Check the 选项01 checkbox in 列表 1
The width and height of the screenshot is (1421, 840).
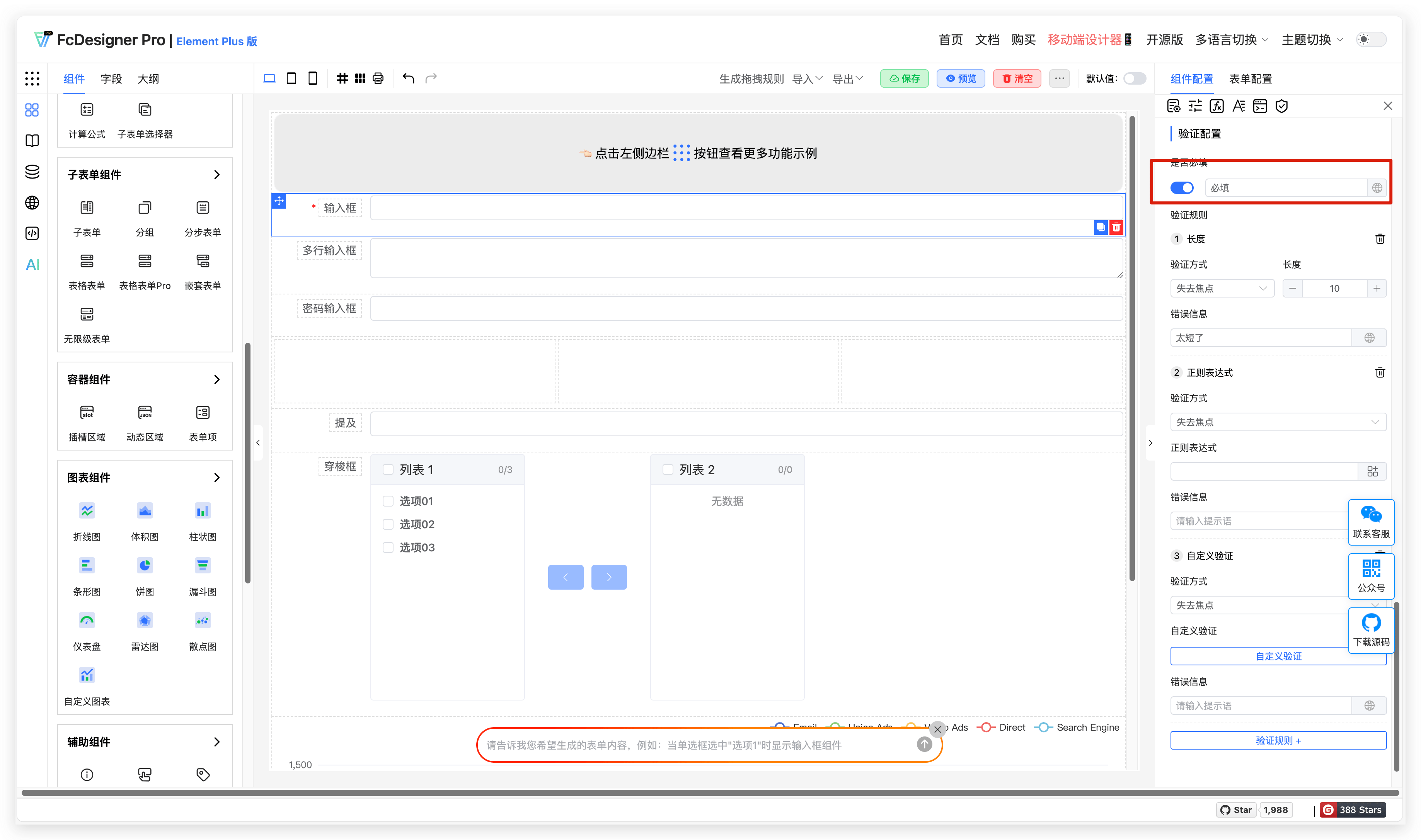pos(388,500)
